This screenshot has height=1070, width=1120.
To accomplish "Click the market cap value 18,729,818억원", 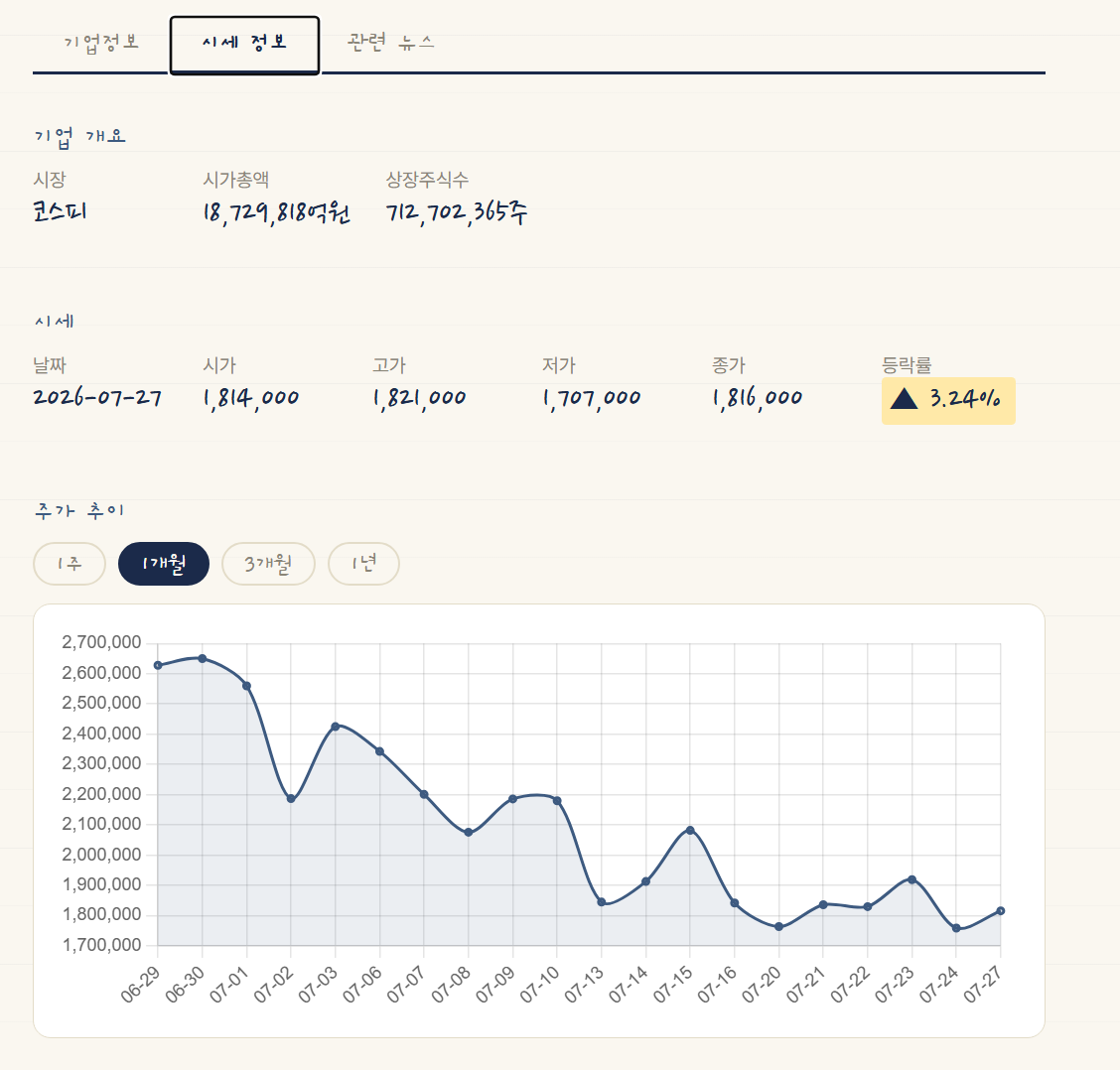I will (x=276, y=212).
